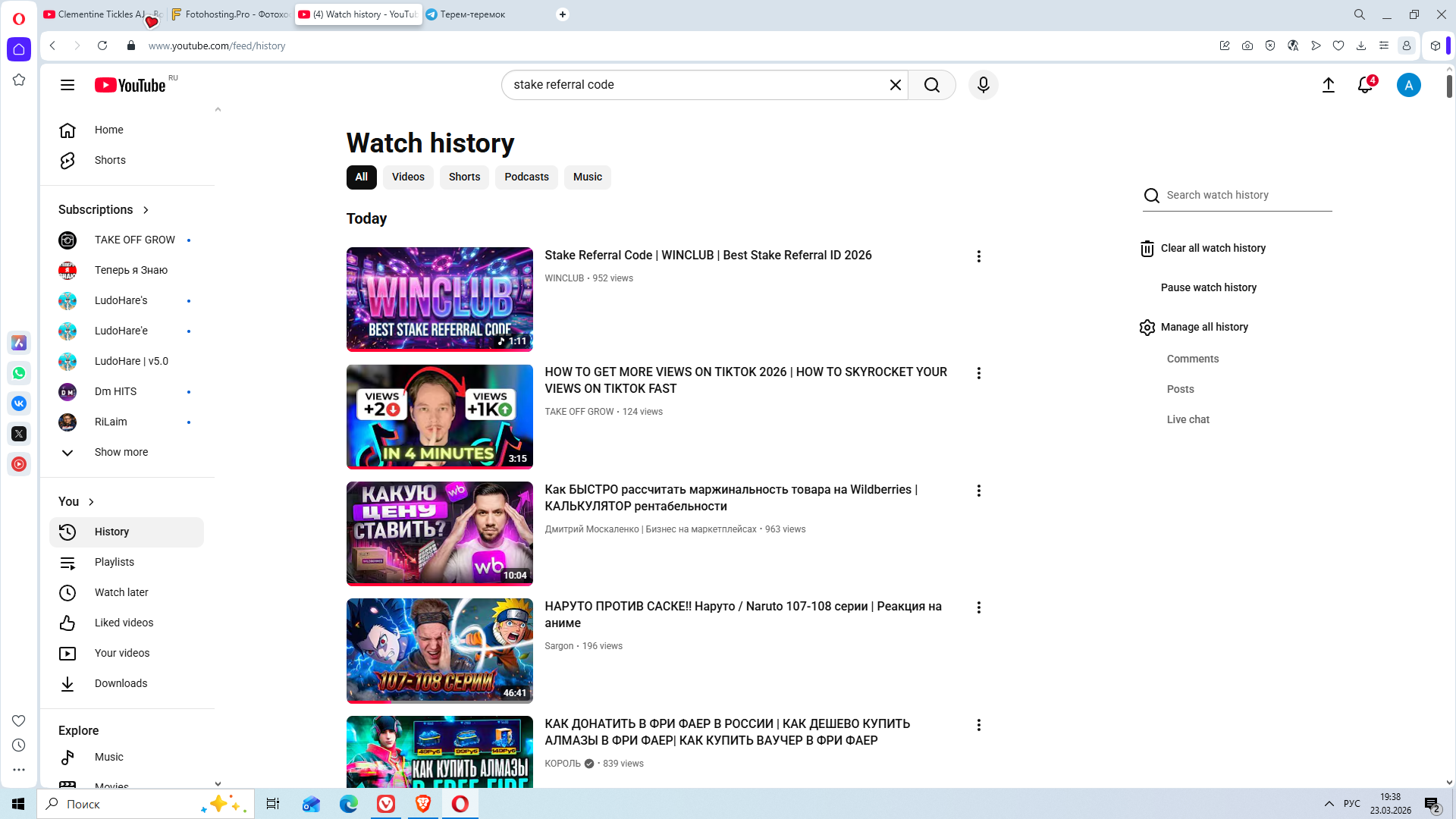Open Manage all history
Image resolution: width=1456 pixels, height=819 pixels.
(x=1203, y=327)
